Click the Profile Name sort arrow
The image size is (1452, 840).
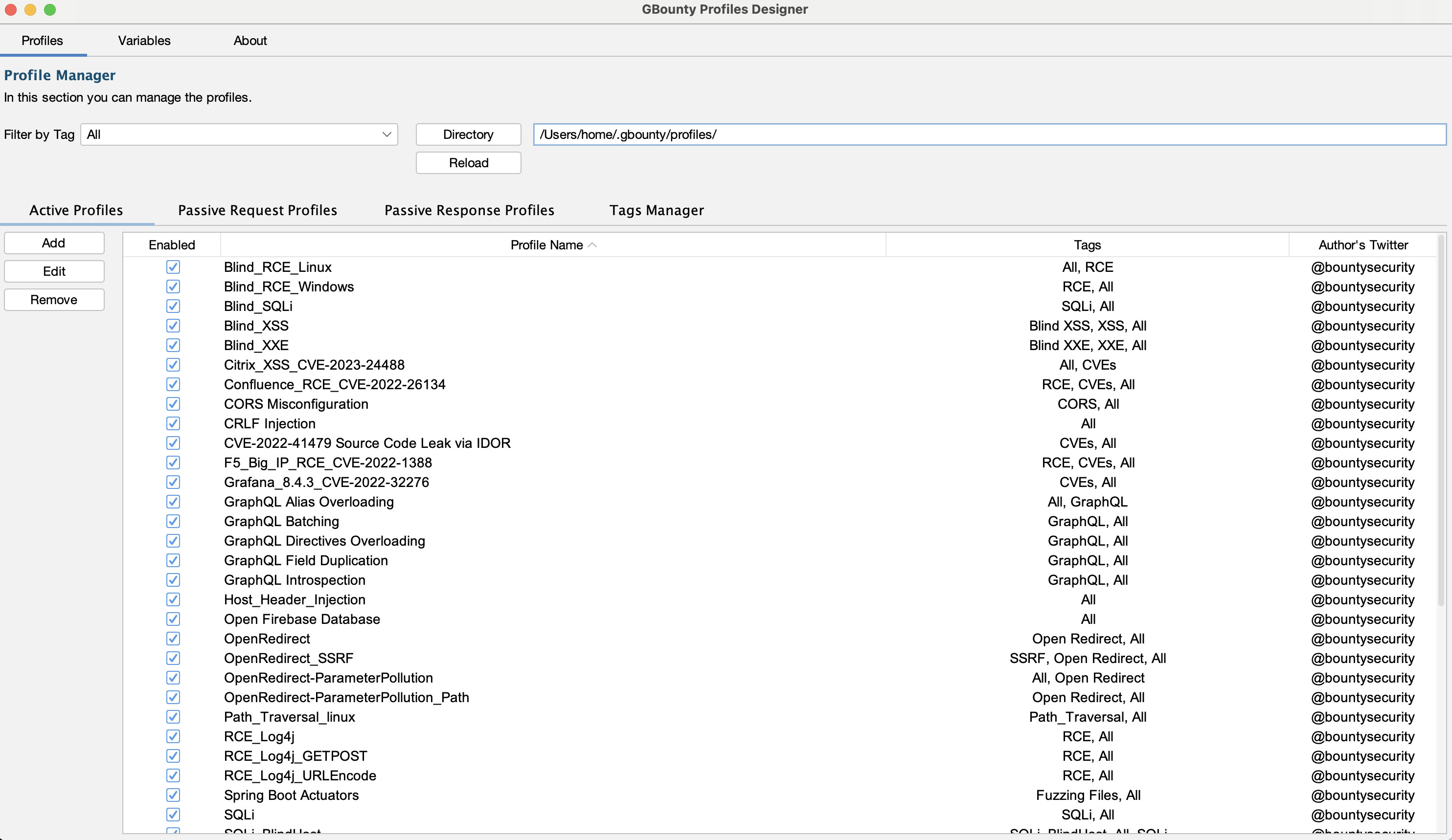pos(592,245)
